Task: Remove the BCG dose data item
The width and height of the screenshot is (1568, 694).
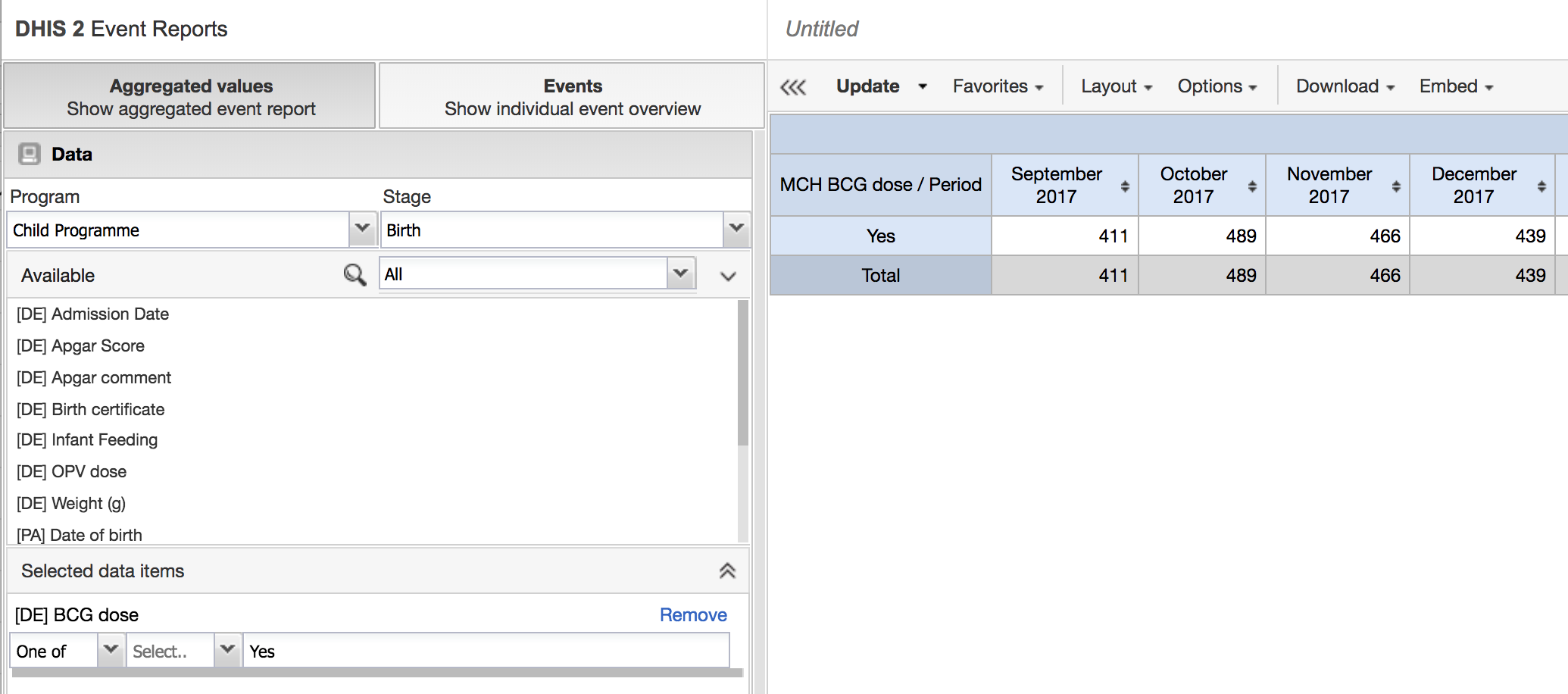Action: click(692, 614)
